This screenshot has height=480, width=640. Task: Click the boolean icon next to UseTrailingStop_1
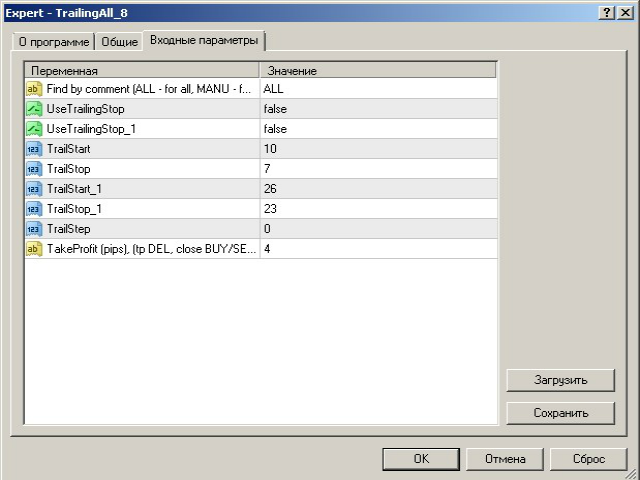coord(34,129)
